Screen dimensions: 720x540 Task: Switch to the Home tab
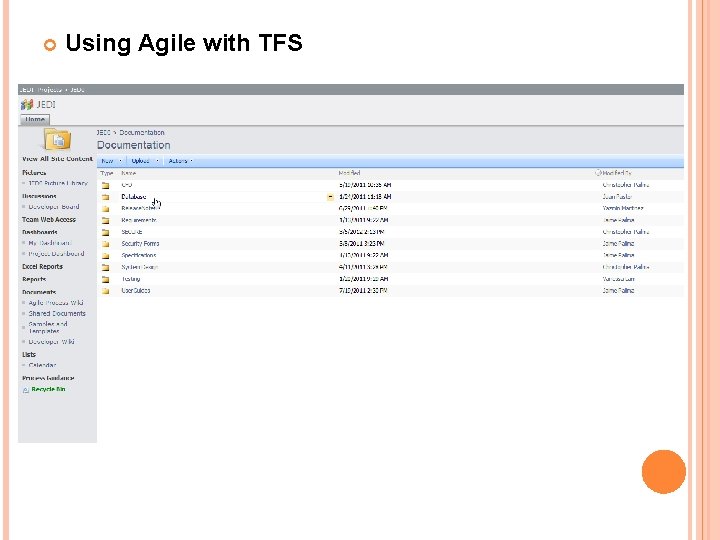[35, 119]
